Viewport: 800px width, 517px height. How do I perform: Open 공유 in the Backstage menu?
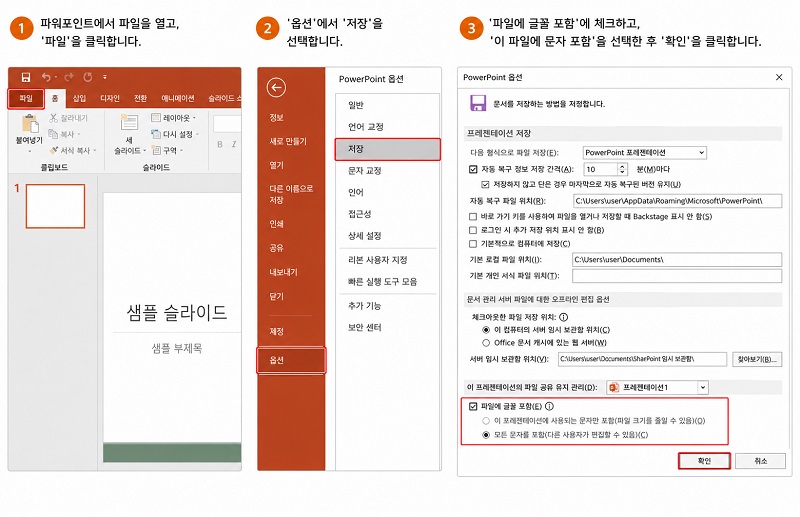coord(276,248)
